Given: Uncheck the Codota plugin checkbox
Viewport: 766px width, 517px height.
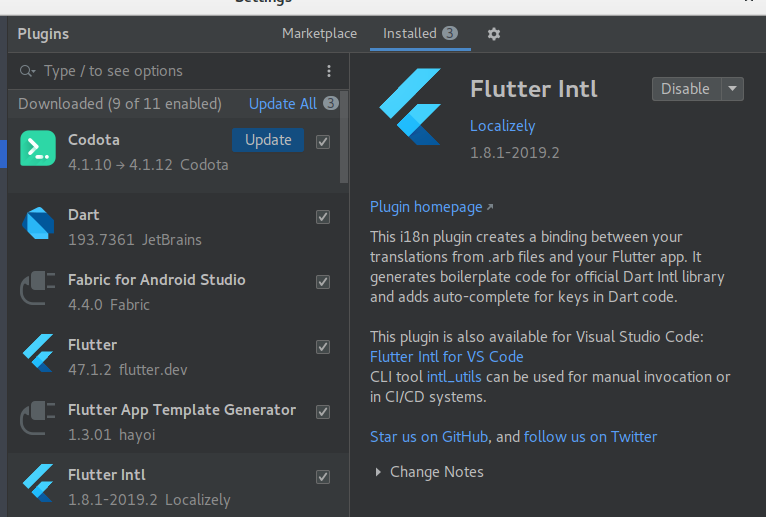Looking at the screenshot, I should coord(323,141).
